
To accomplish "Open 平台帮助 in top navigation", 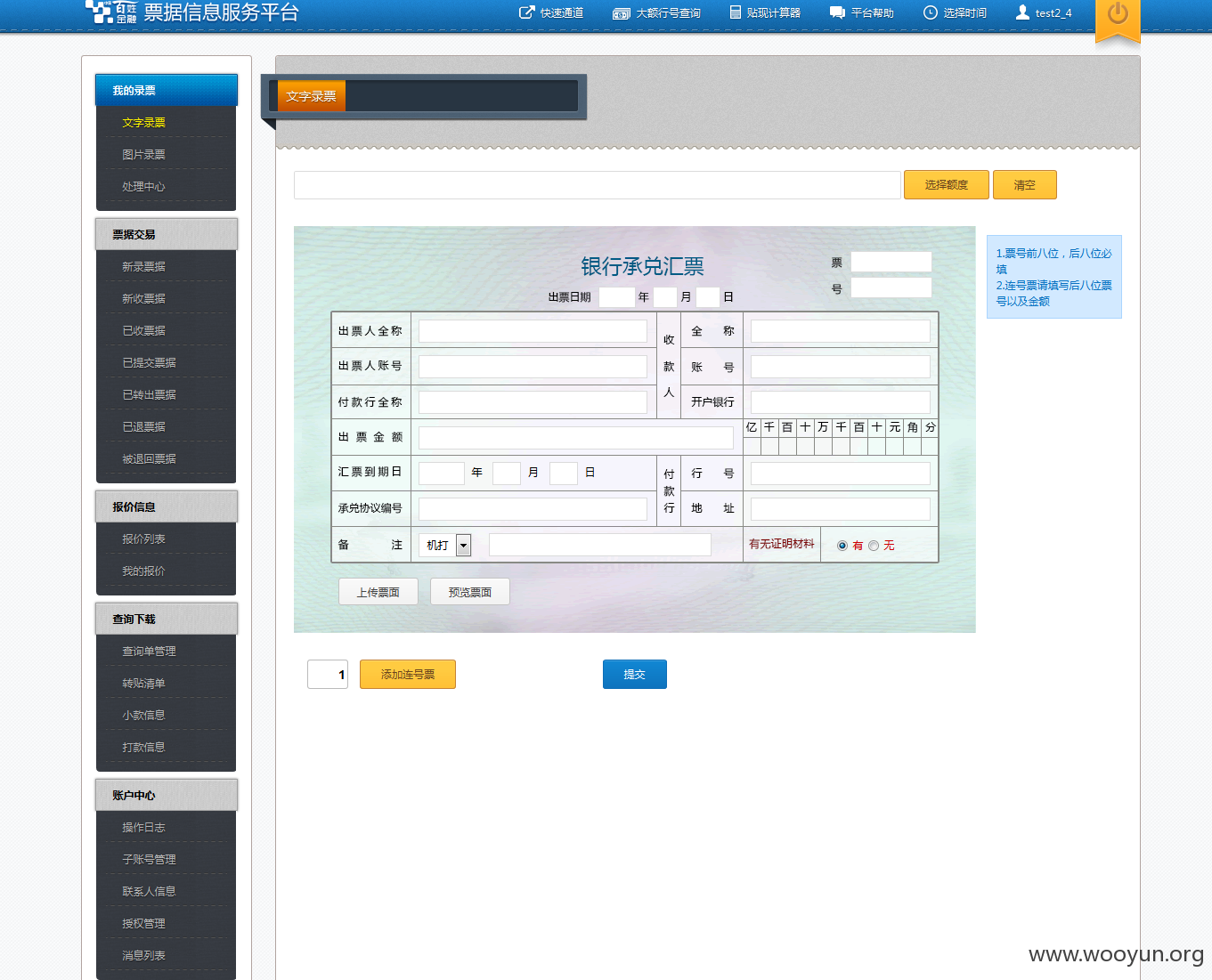I will pos(861,13).
